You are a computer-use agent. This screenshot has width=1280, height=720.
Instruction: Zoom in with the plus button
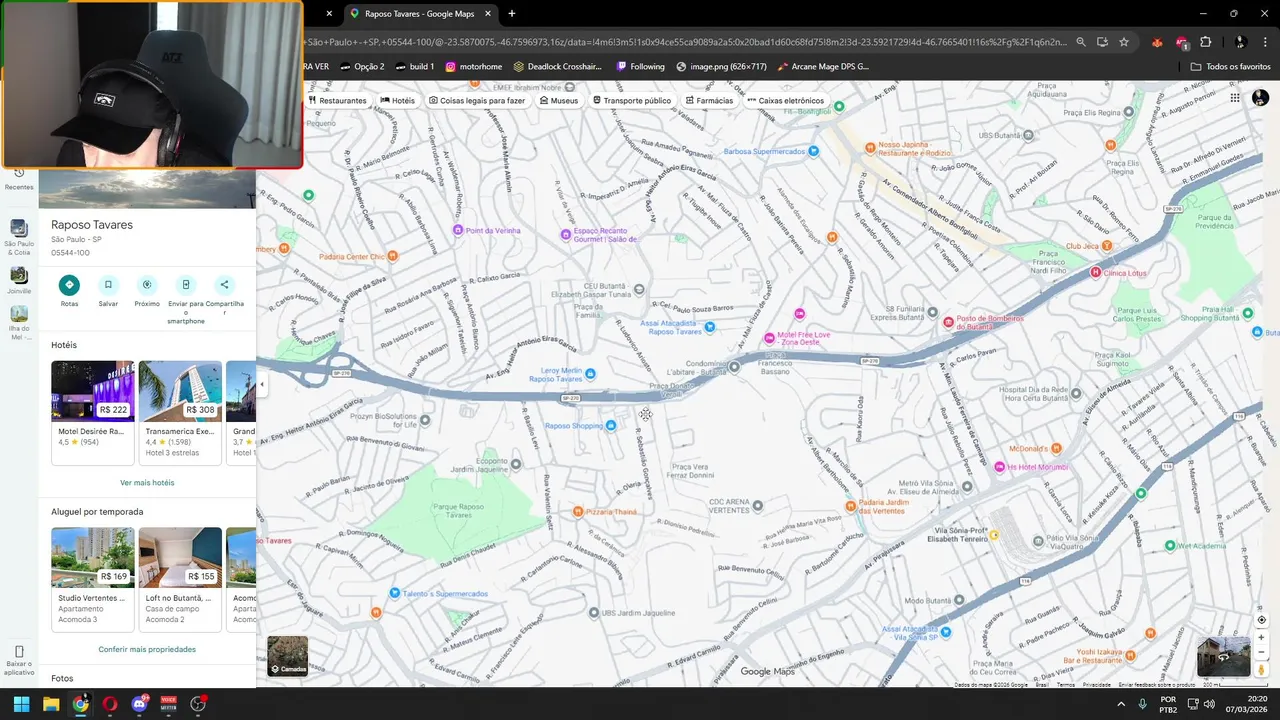[x=1261, y=637]
